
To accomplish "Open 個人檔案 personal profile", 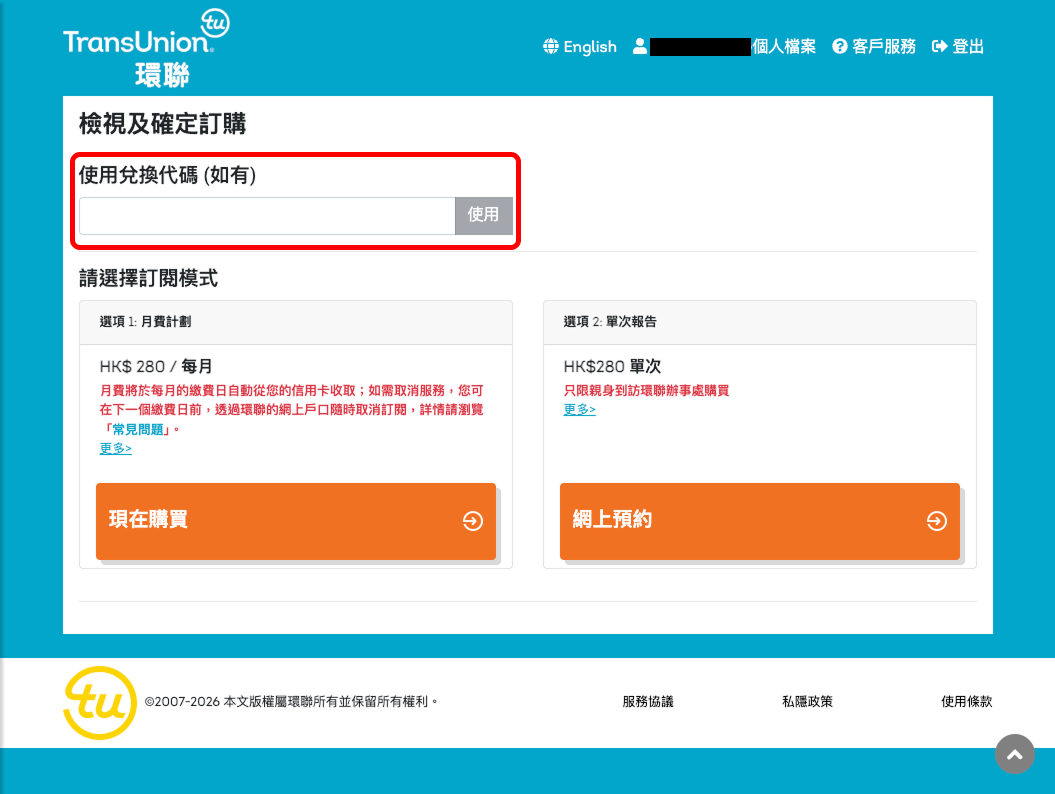I will point(784,46).
